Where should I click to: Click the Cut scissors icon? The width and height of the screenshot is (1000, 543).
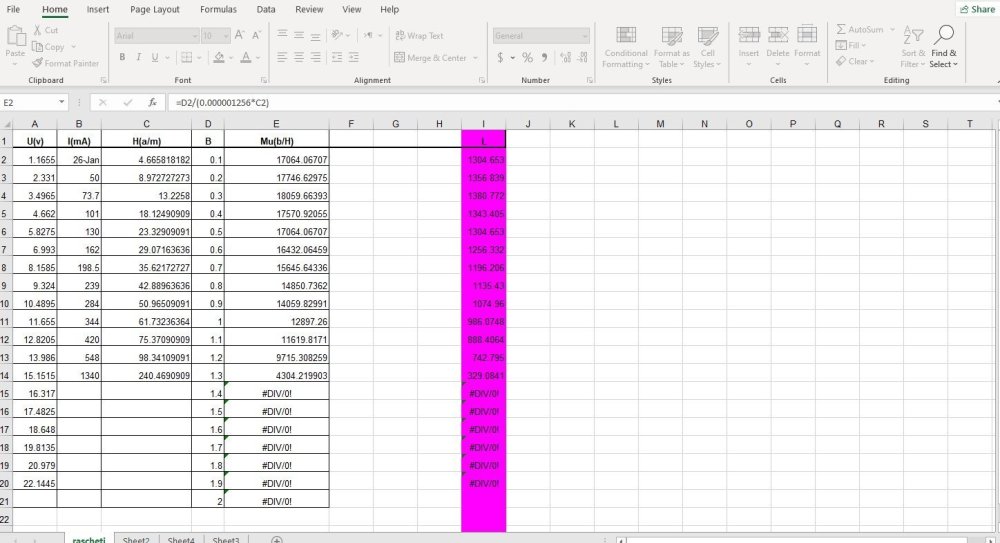pyautogui.click(x=38, y=30)
